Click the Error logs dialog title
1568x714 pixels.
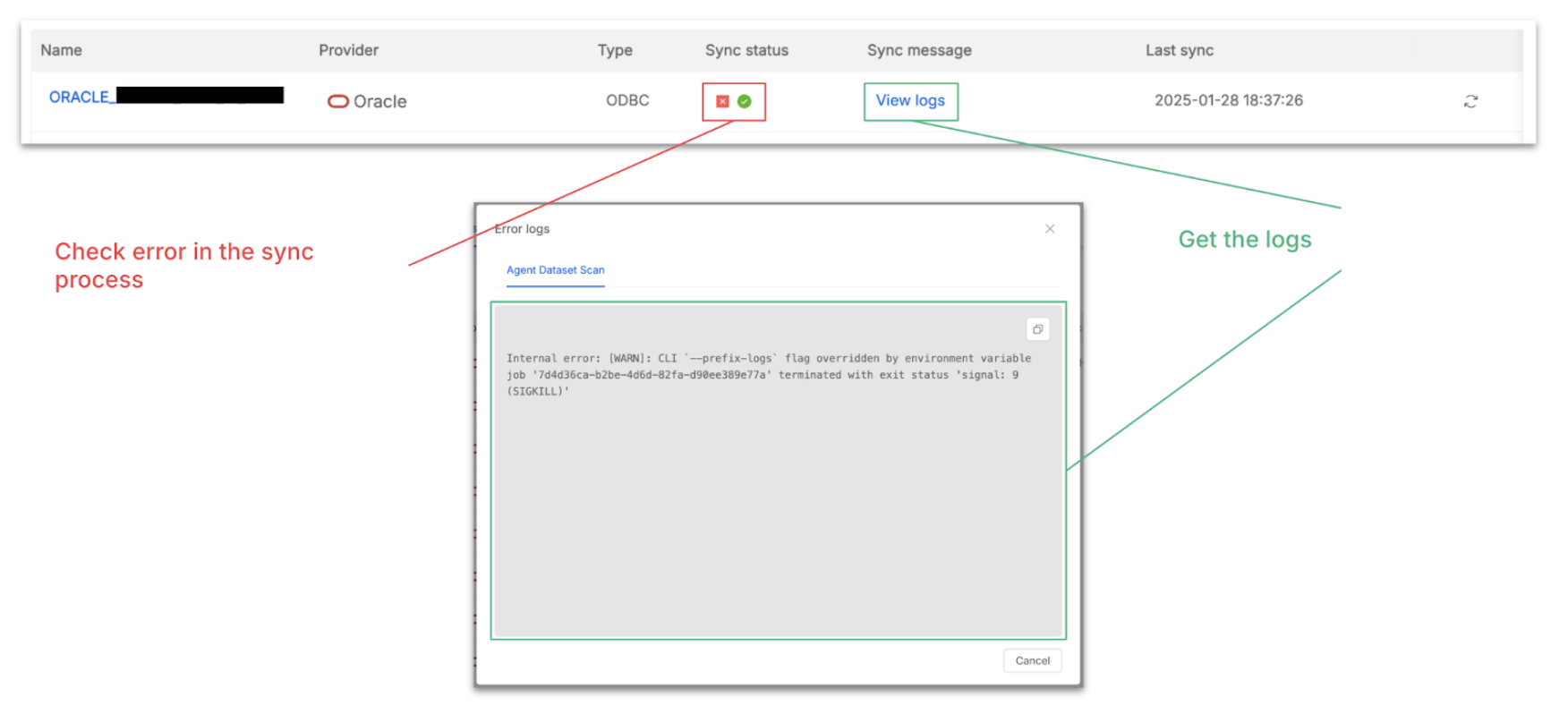coord(522,229)
